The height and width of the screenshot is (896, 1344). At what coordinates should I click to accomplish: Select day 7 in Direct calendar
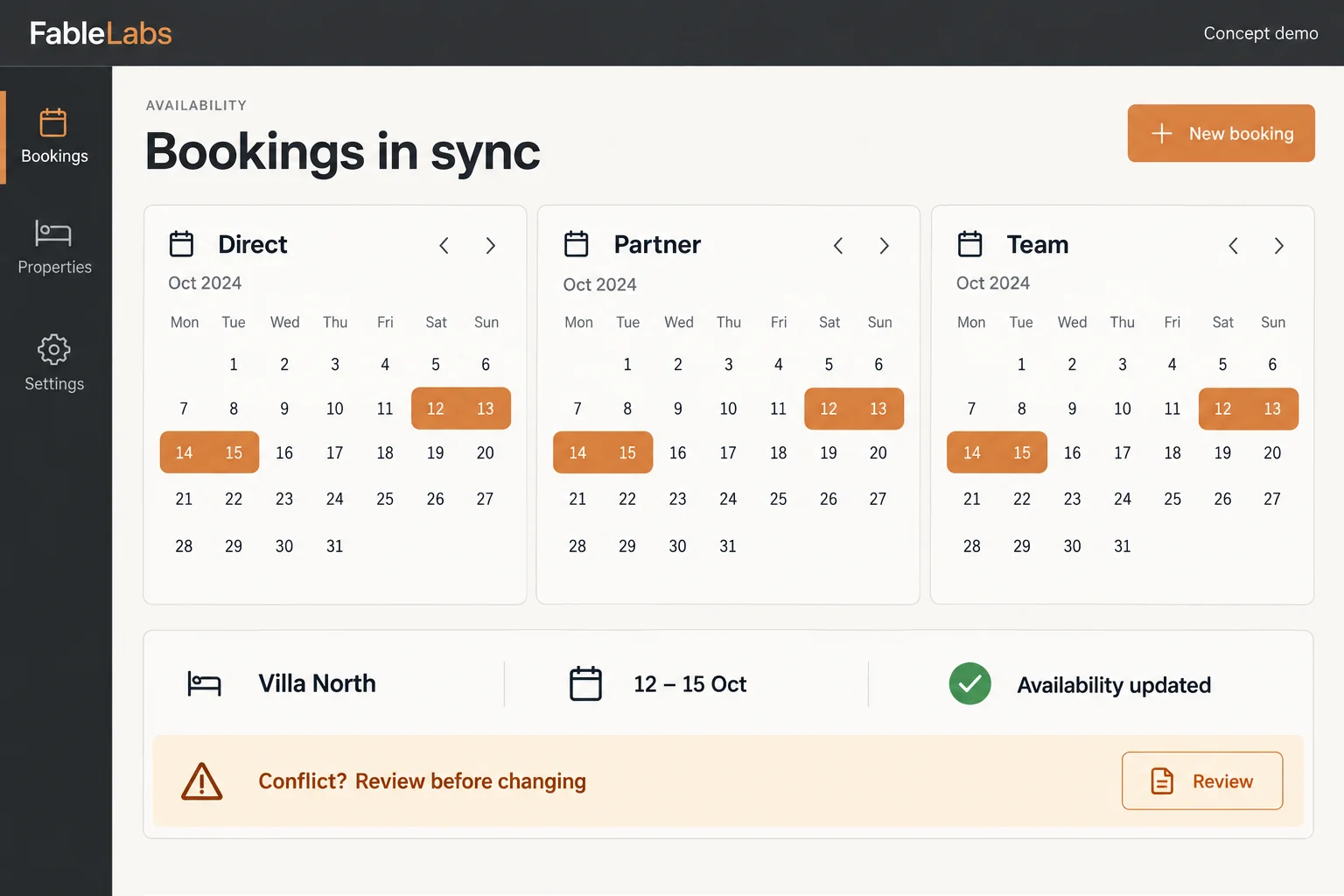(x=184, y=409)
